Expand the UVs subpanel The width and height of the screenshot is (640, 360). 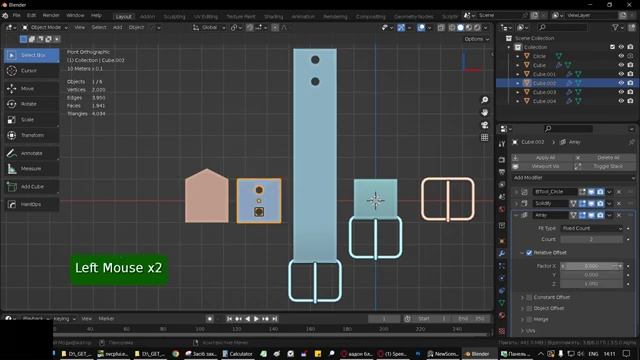coord(522,331)
